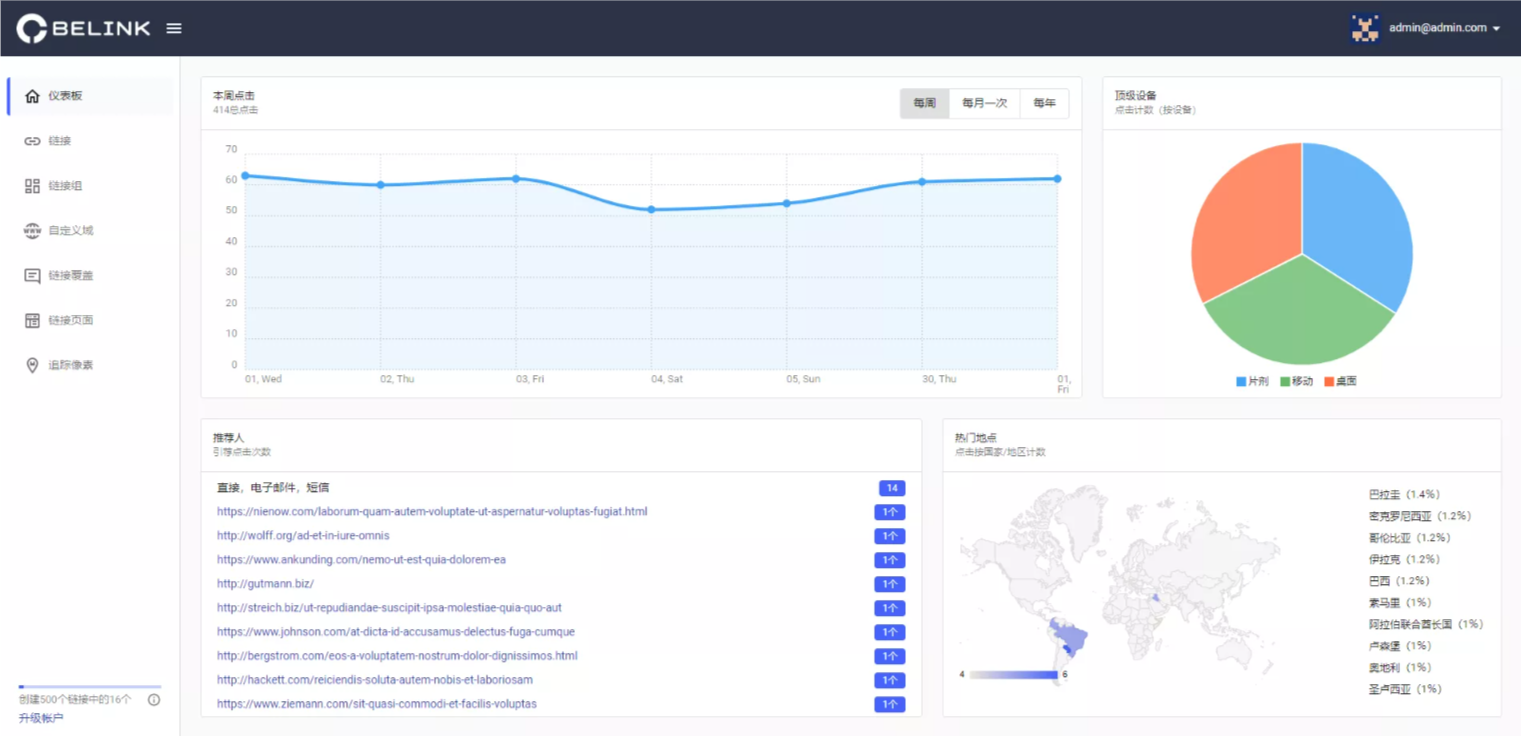Toggle the blue 片剂 legend swatch
The width and height of the screenshot is (1521, 736).
click(x=1241, y=382)
